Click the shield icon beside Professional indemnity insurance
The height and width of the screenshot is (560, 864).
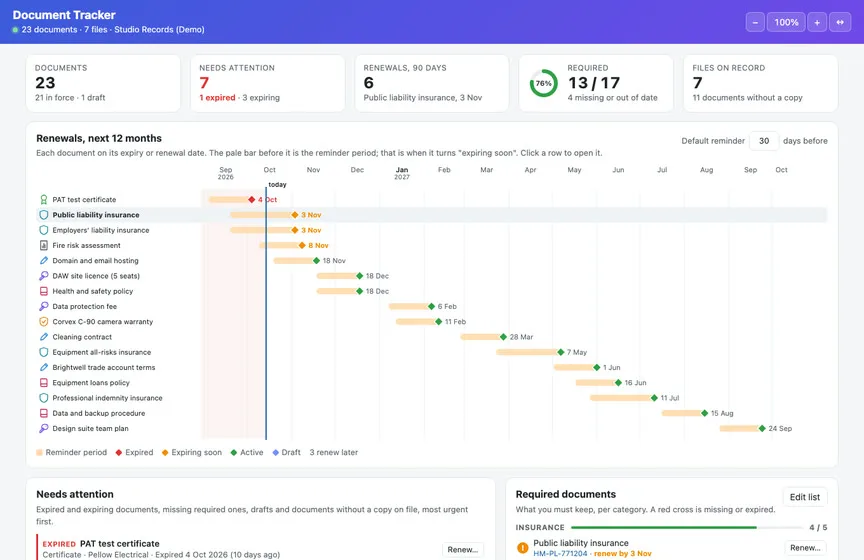click(44, 398)
